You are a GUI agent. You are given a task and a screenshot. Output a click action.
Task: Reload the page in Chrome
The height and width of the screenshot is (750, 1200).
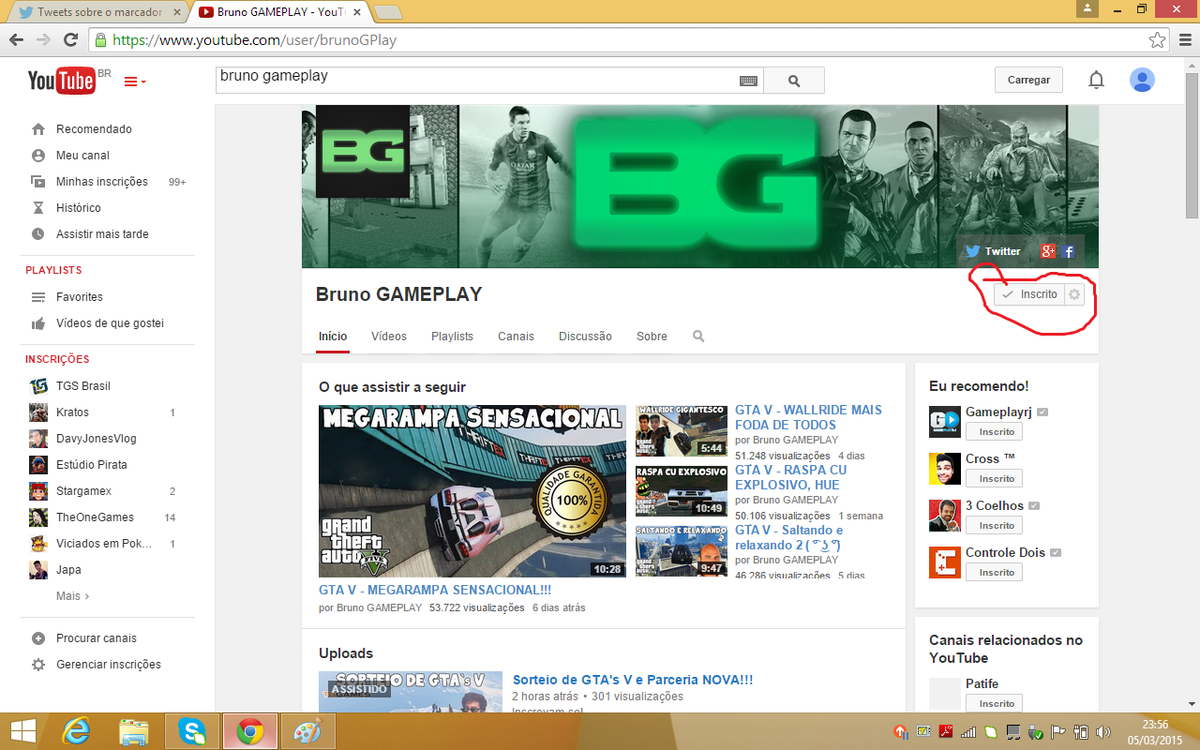pos(71,40)
